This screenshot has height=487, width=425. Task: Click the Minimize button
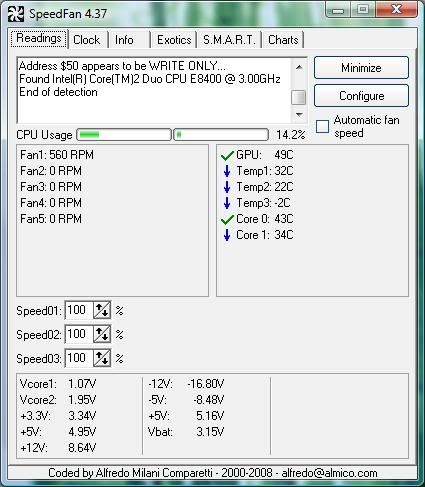coord(361,68)
